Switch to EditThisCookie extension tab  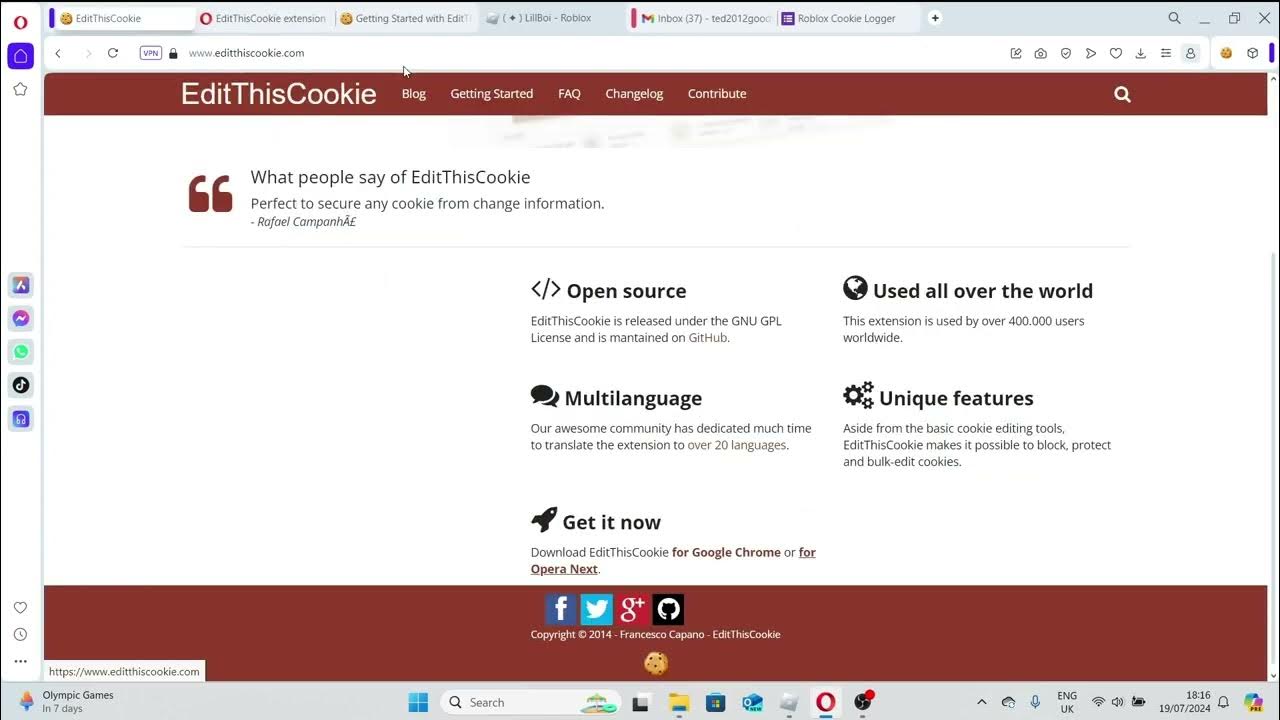pyautogui.click(x=263, y=18)
